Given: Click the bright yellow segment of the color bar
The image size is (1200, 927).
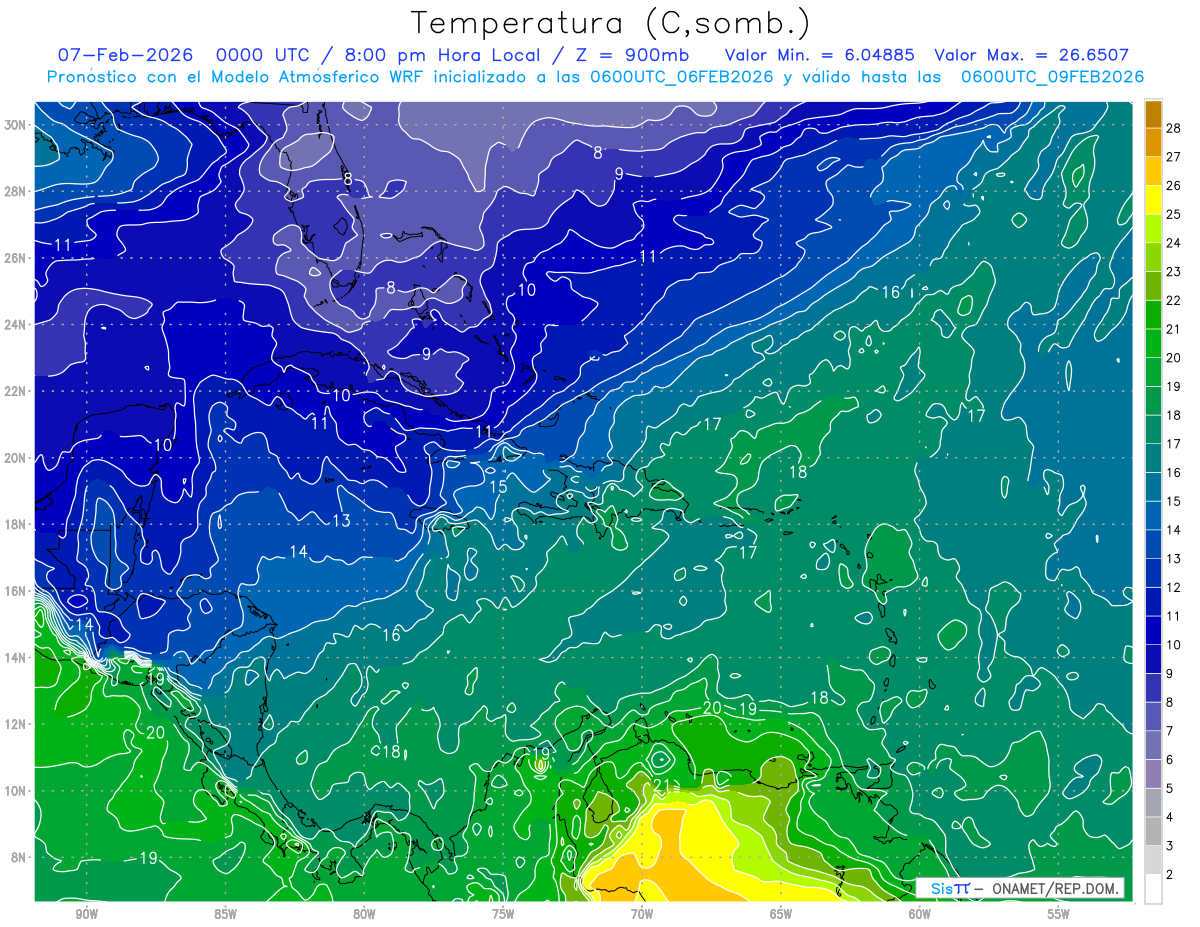Looking at the screenshot, I should pos(1153,200).
